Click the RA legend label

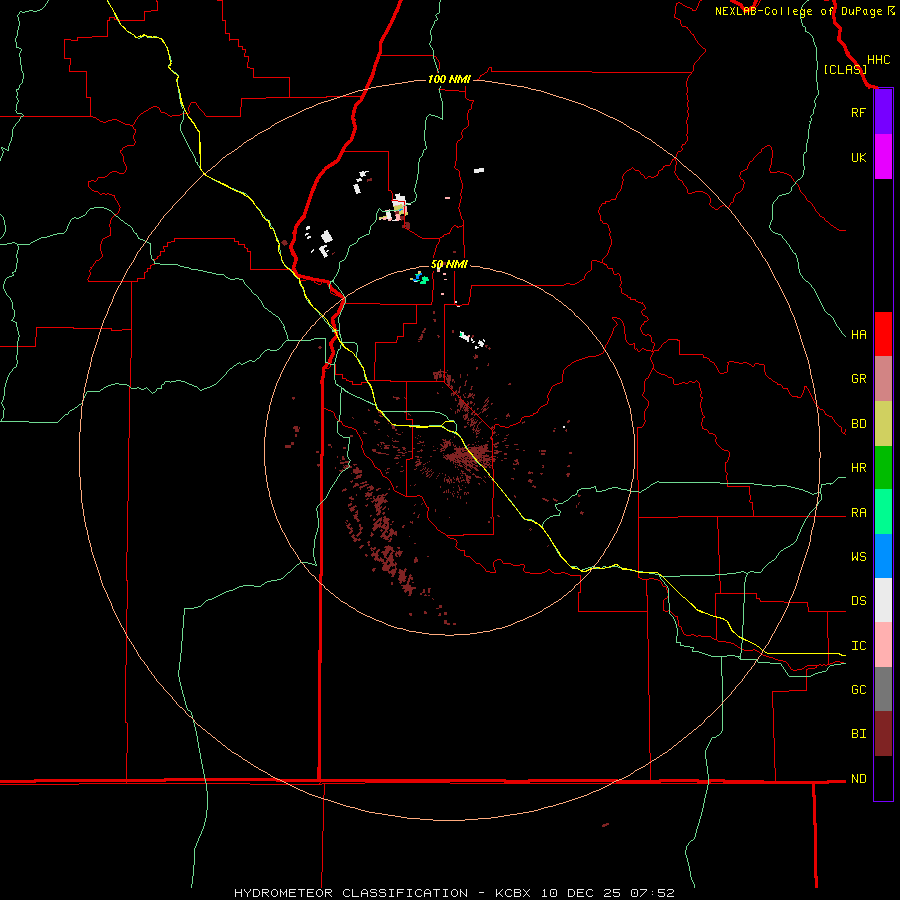tap(858, 512)
